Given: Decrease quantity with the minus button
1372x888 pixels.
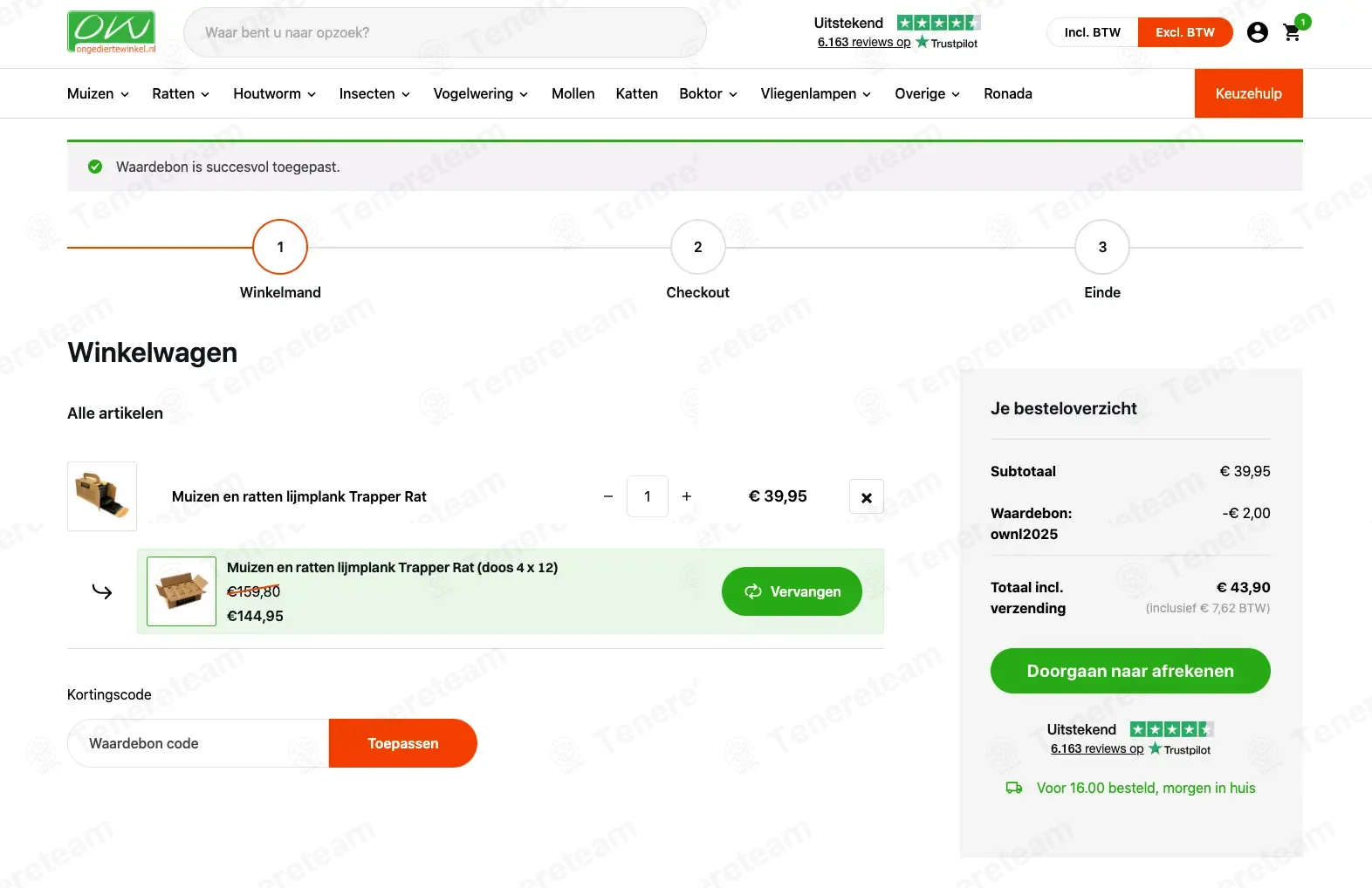Looking at the screenshot, I should pos(608,496).
